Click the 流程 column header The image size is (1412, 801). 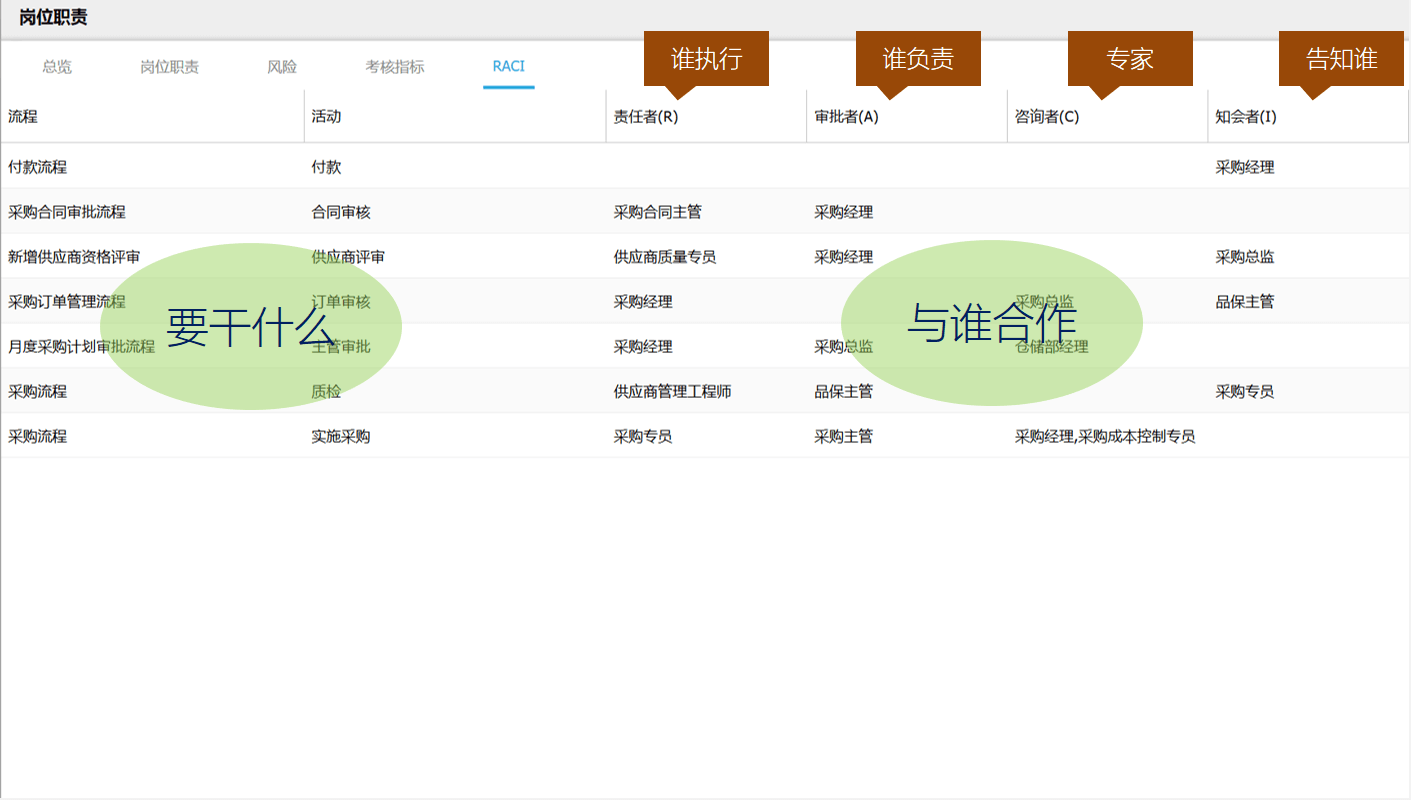(x=23, y=117)
